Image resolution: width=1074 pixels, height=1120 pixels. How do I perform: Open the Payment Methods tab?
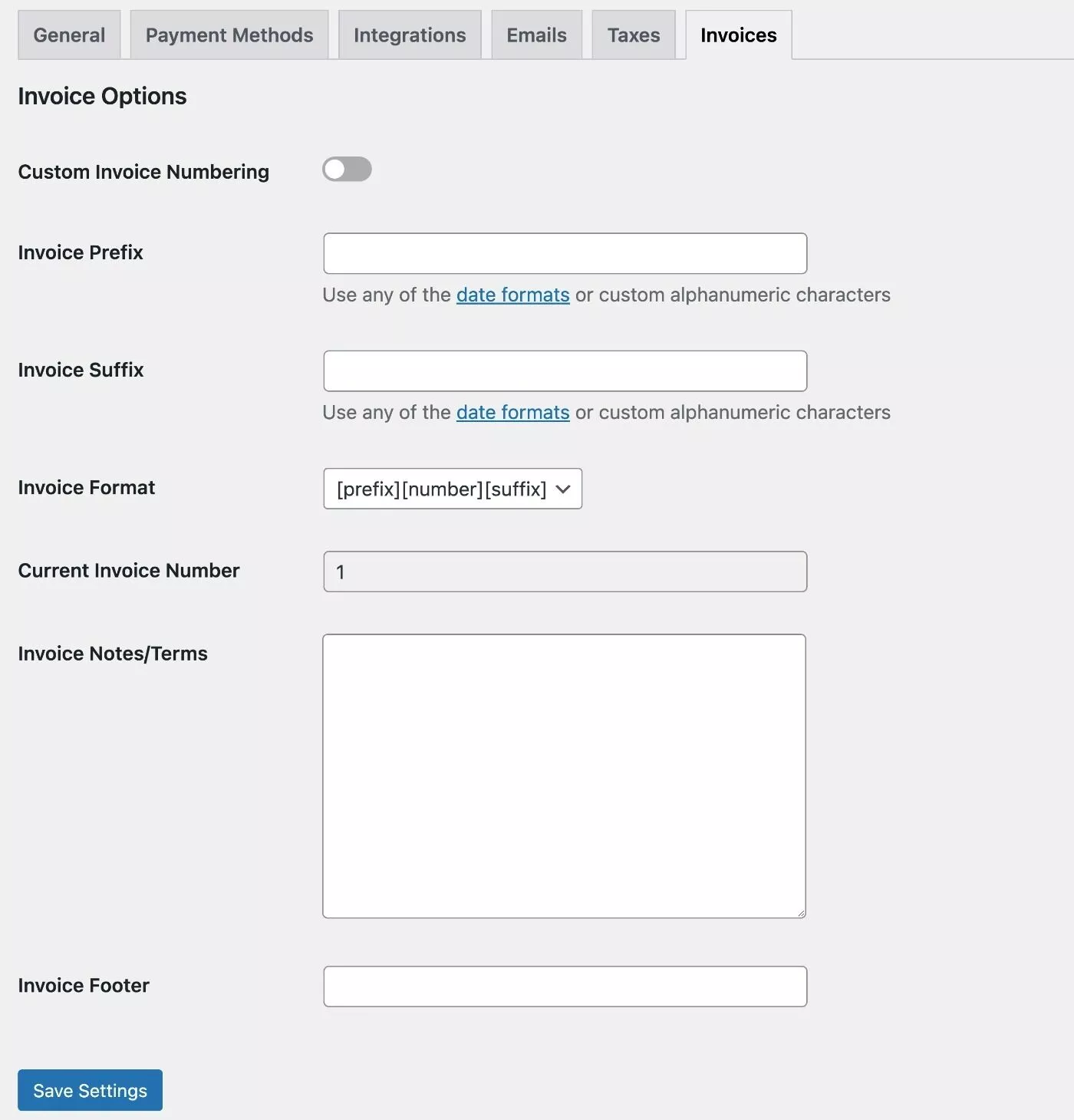tap(229, 35)
